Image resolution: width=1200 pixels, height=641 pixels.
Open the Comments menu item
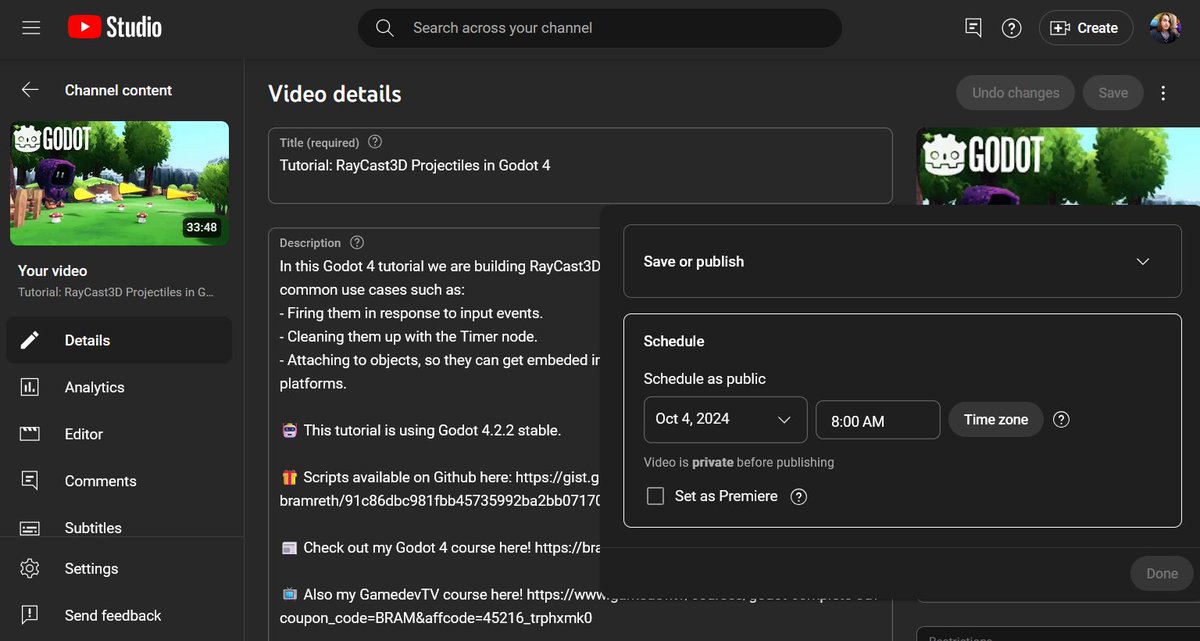coord(119,481)
